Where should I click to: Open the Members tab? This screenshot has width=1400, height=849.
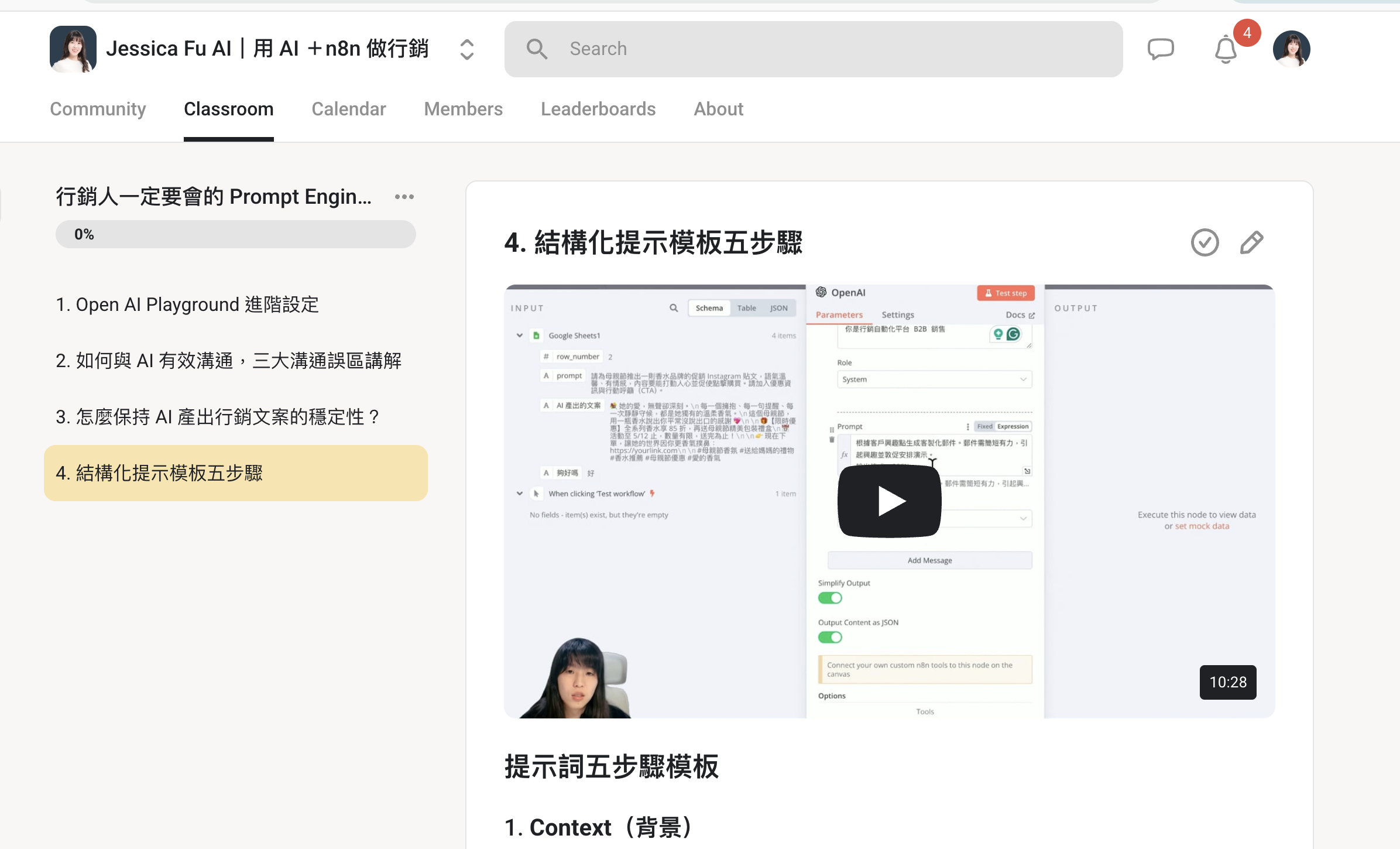463,109
